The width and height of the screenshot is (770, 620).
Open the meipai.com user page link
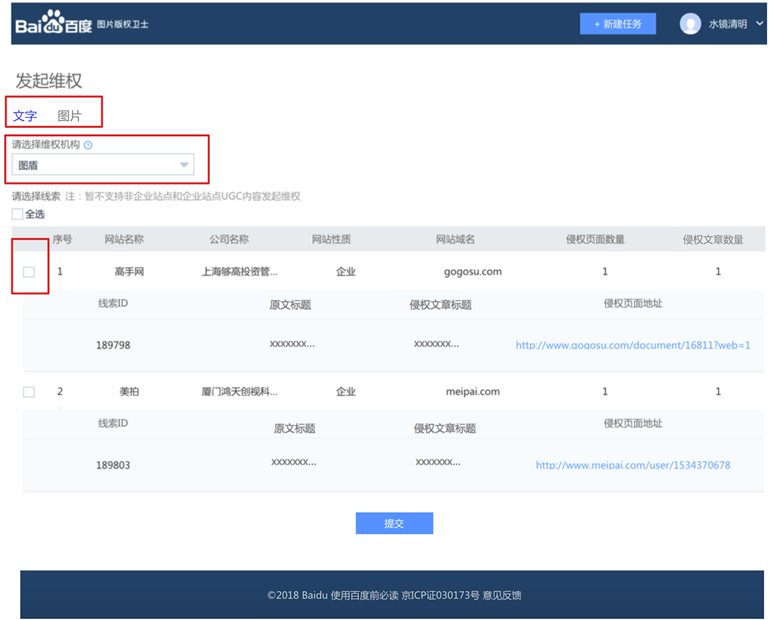(632, 465)
